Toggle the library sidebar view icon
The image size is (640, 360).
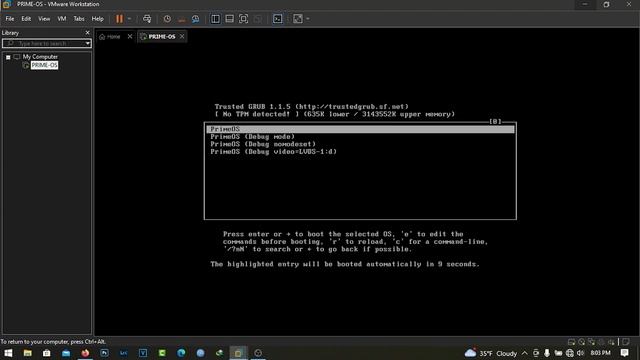click(x=215, y=19)
